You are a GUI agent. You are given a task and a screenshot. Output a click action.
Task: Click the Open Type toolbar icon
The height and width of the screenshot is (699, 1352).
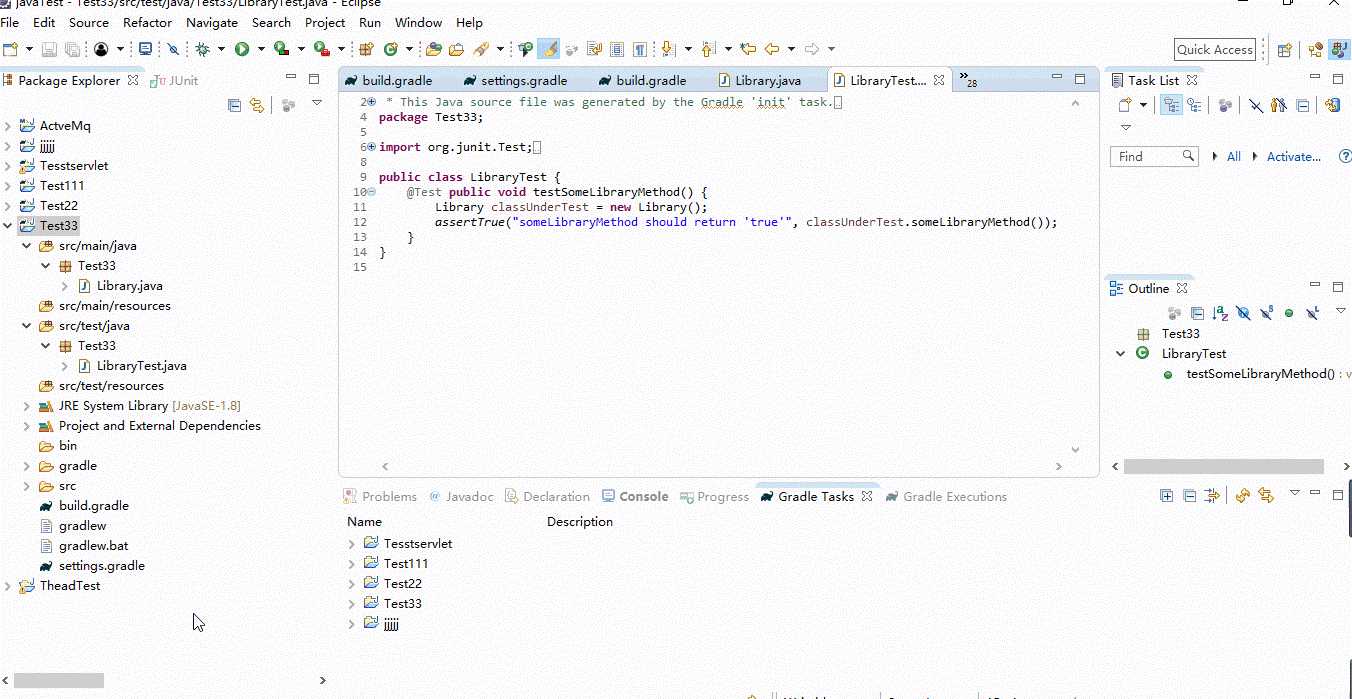click(433, 49)
